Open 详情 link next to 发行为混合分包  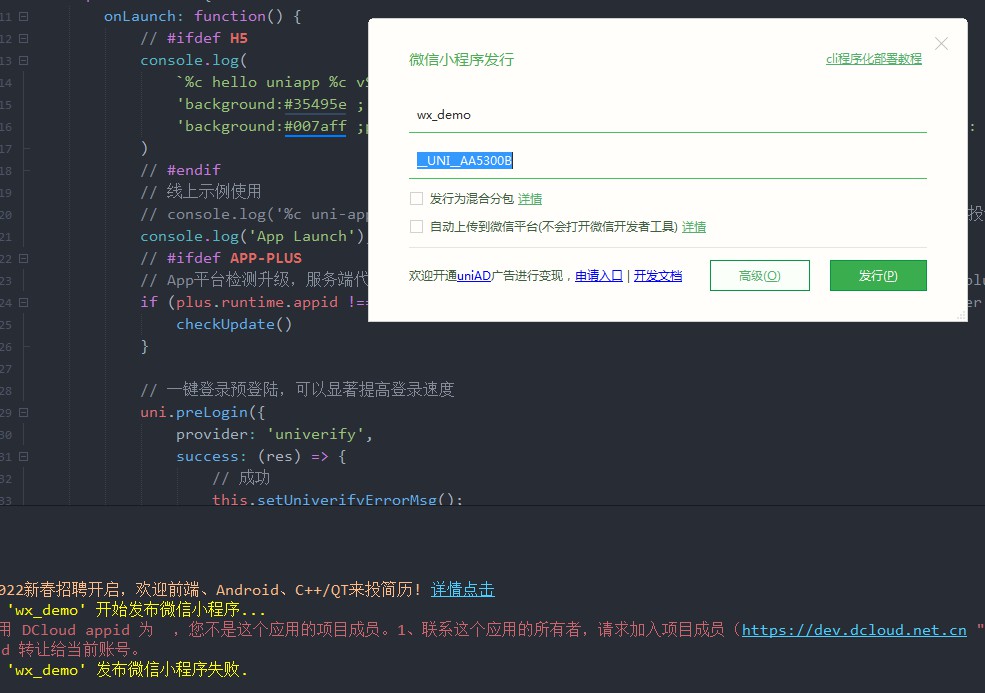pos(530,199)
